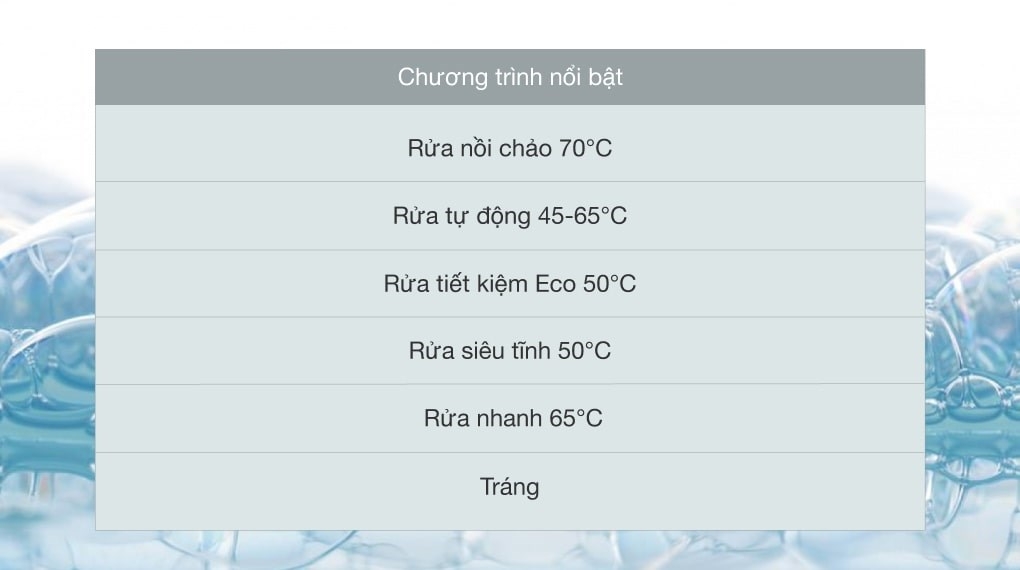Click 50°C in the Eco row
1020x570 pixels.
click(x=609, y=284)
